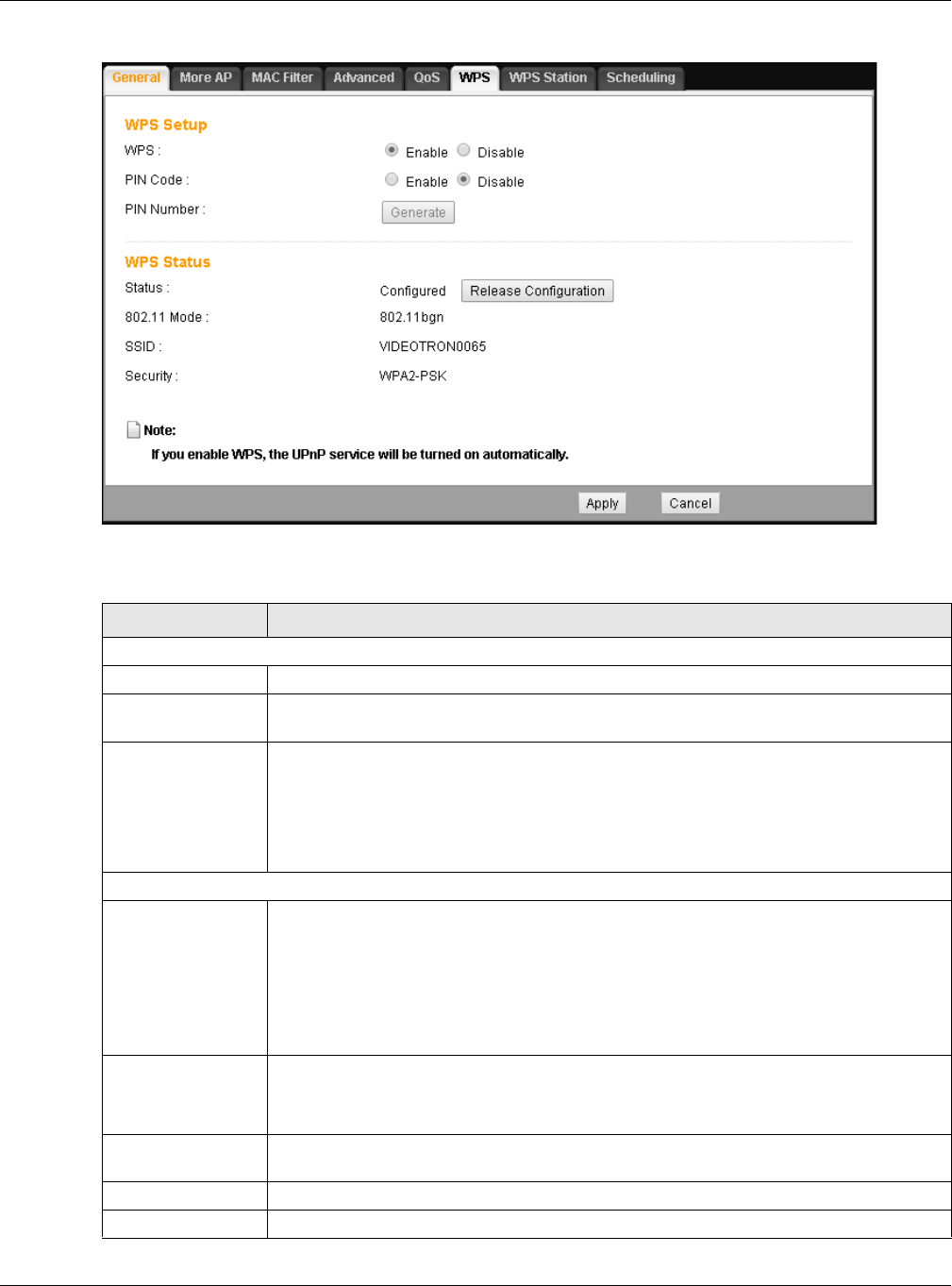Switch to the Scheduling tab
Image resolution: width=952 pixels, height=1286 pixels.
coord(641,78)
